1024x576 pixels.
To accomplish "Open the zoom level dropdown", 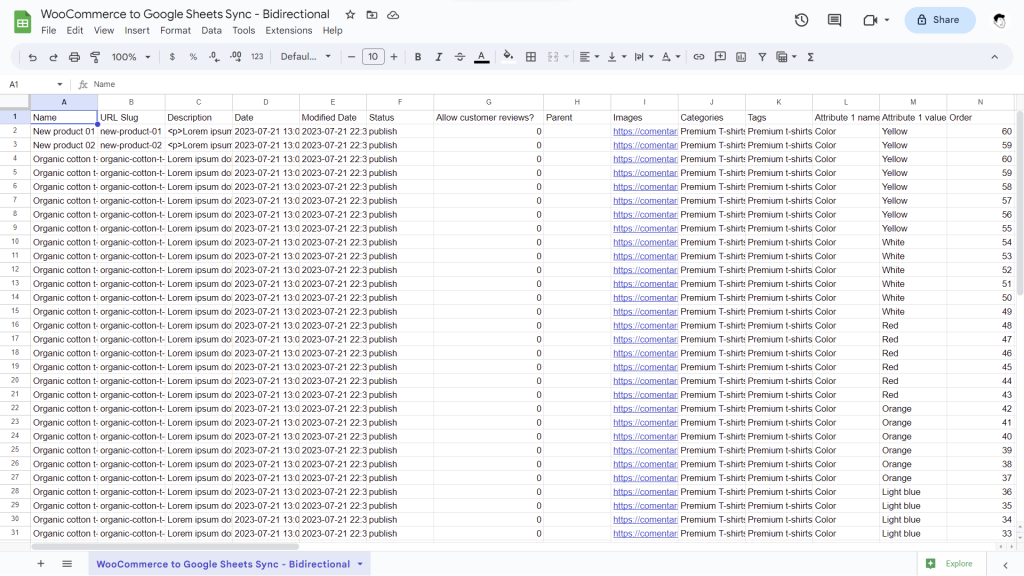I will 128,57.
